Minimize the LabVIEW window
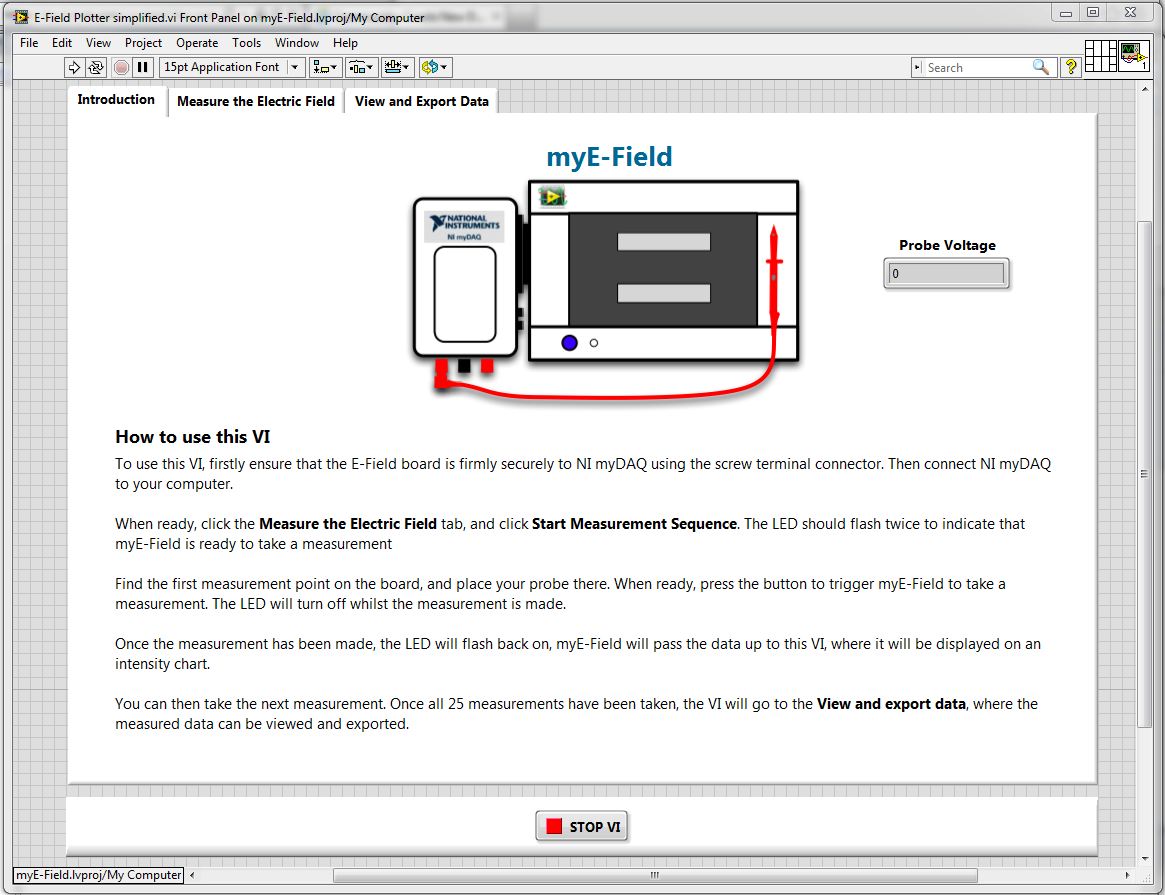 pyautogui.click(x=1065, y=13)
